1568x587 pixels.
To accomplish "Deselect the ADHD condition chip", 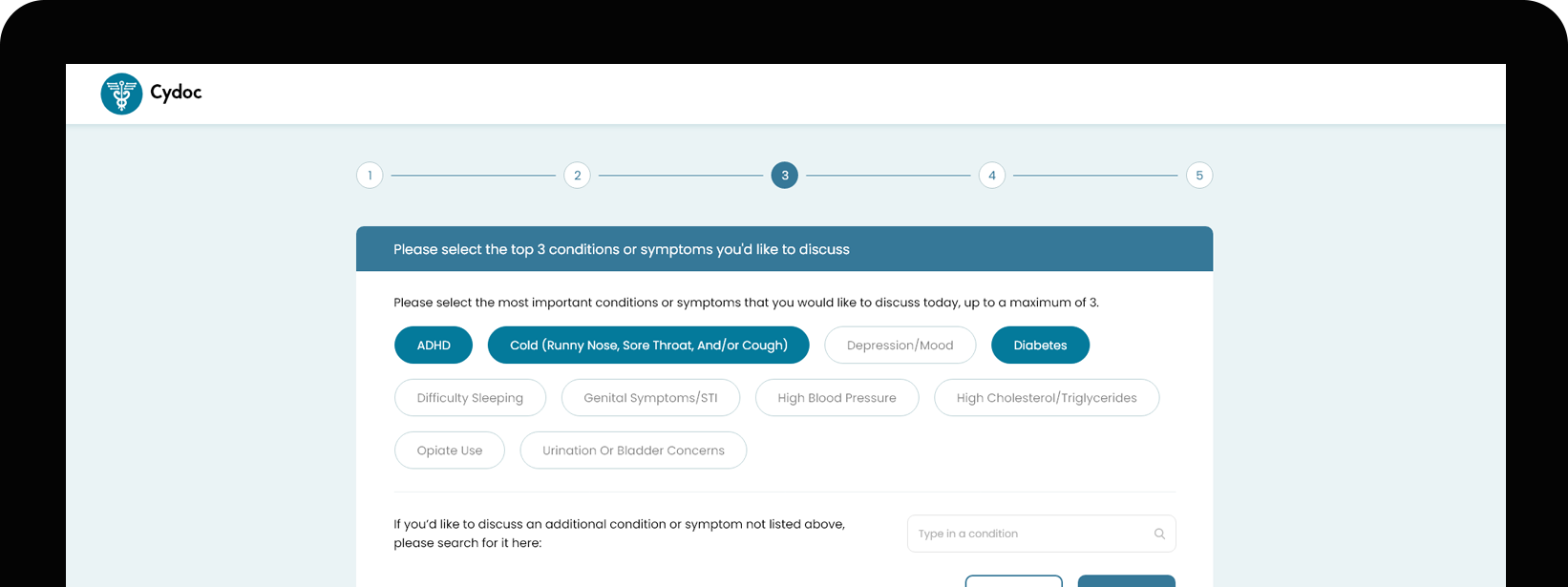I will [x=434, y=346].
